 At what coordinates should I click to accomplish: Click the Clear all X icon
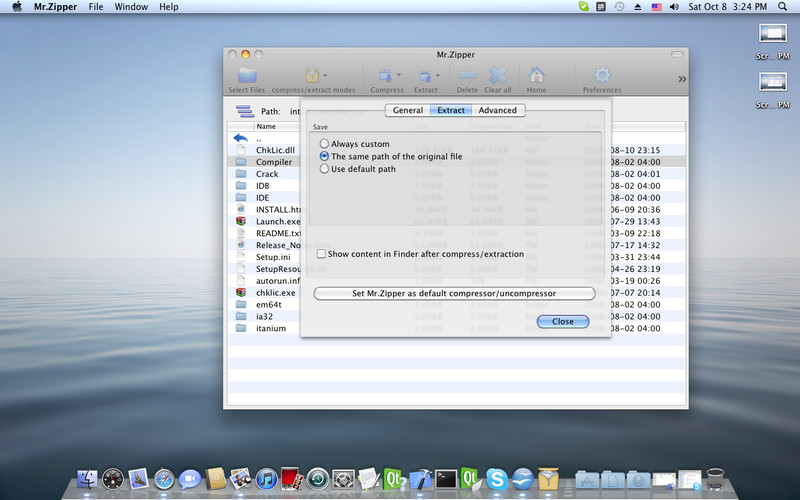point(497,76)
